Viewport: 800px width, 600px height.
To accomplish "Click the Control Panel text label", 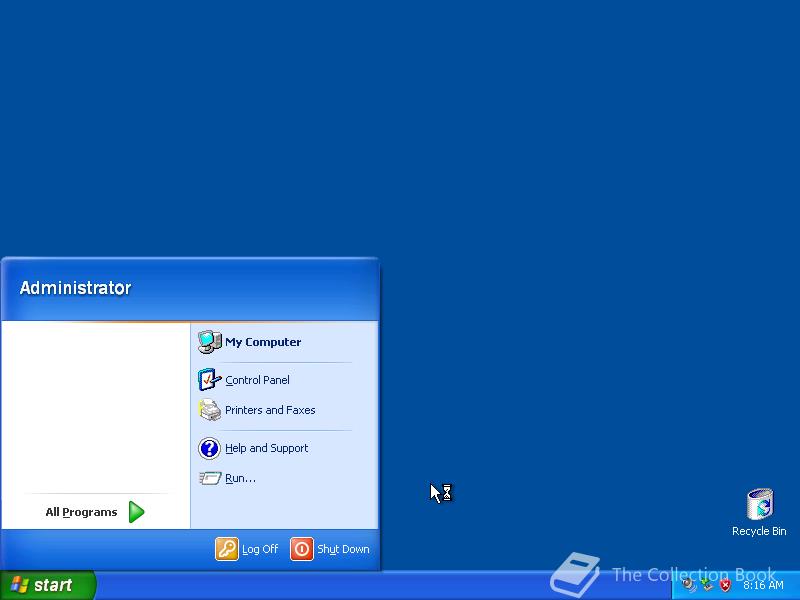I will pyautogui.click(x=258, y=380).
